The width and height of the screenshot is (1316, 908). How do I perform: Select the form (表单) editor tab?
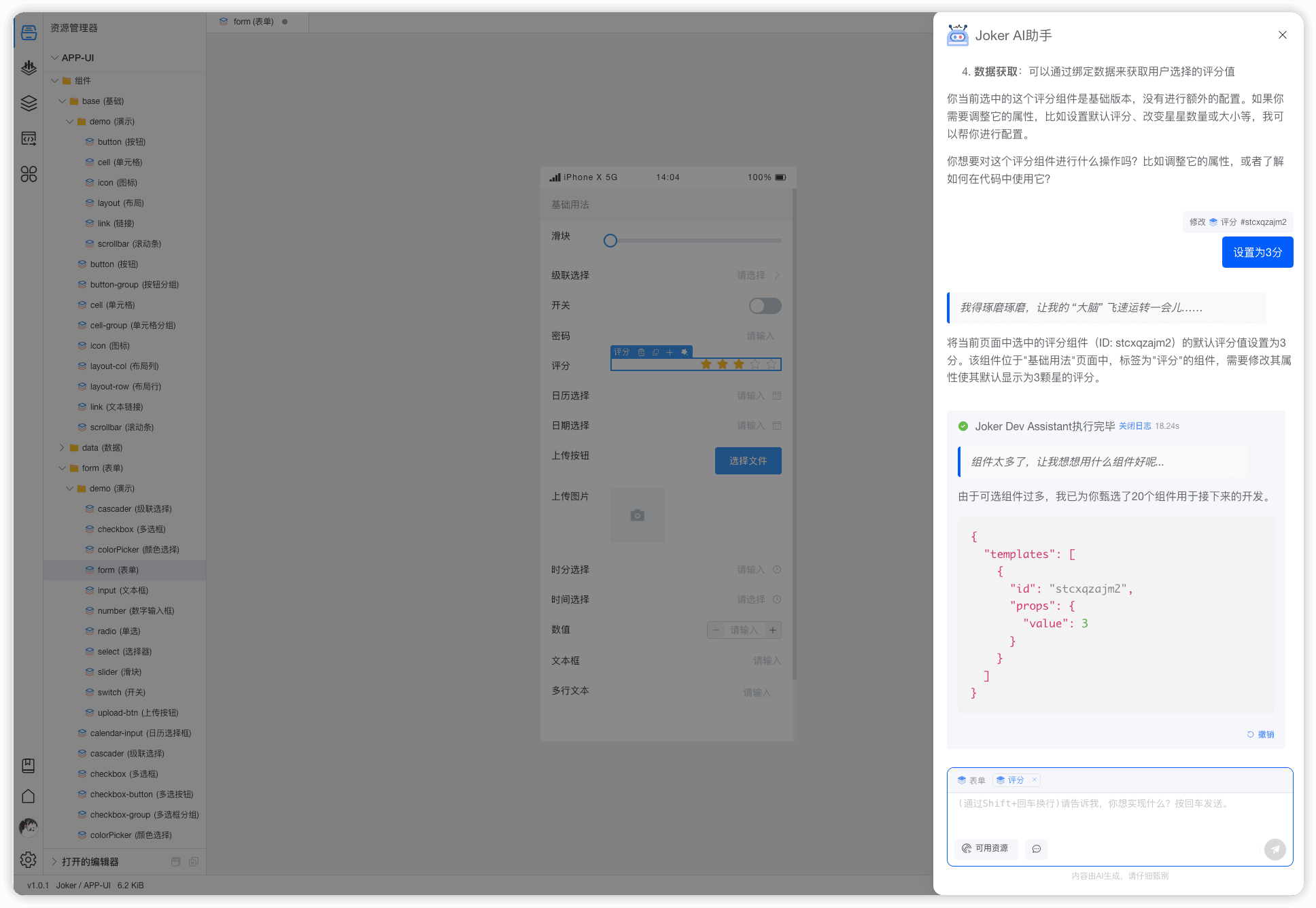253,22
